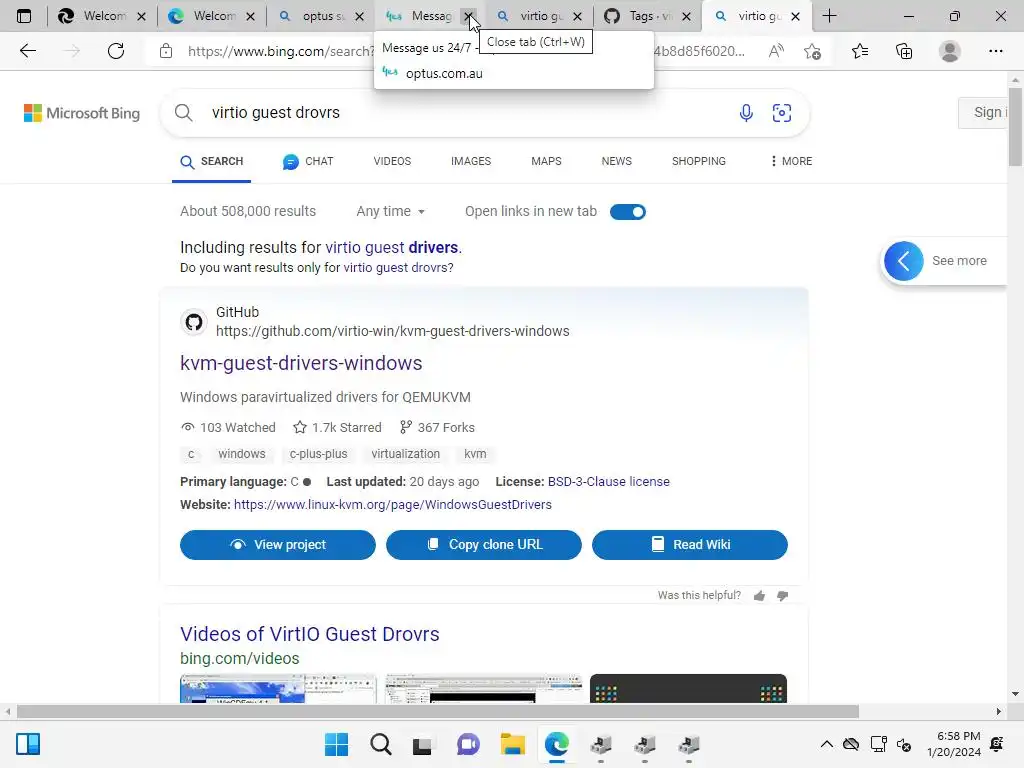
Task: Open the dark third video thumbnail
Action: (x=688, y=688)
